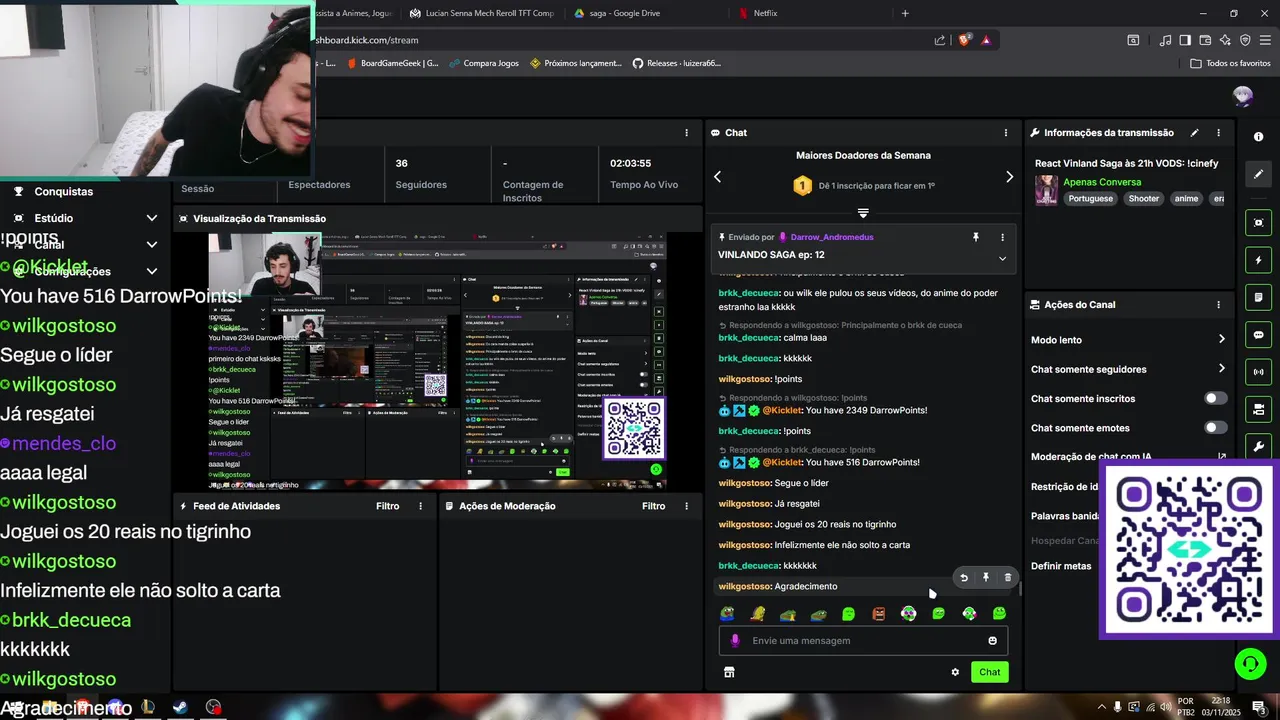Expand the pinned VINLANDO SAGA message
The image size is (1280, 720).
point(1002,258)
